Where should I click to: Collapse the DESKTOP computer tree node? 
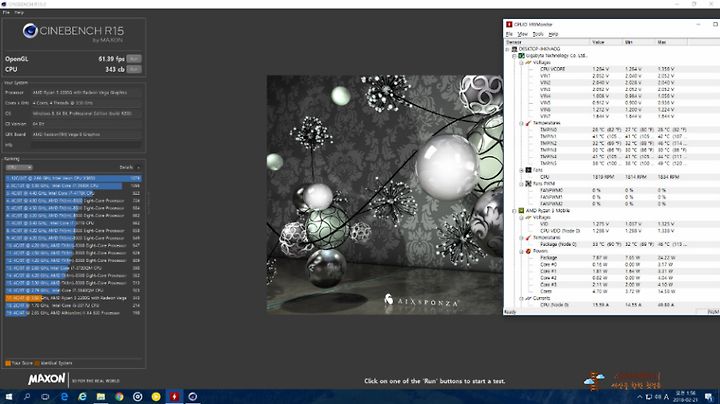tap(507, 49)
